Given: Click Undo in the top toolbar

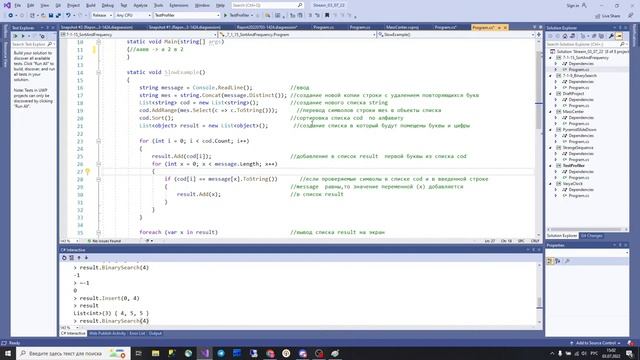Looking at the screenshot, I should point(68,16).
